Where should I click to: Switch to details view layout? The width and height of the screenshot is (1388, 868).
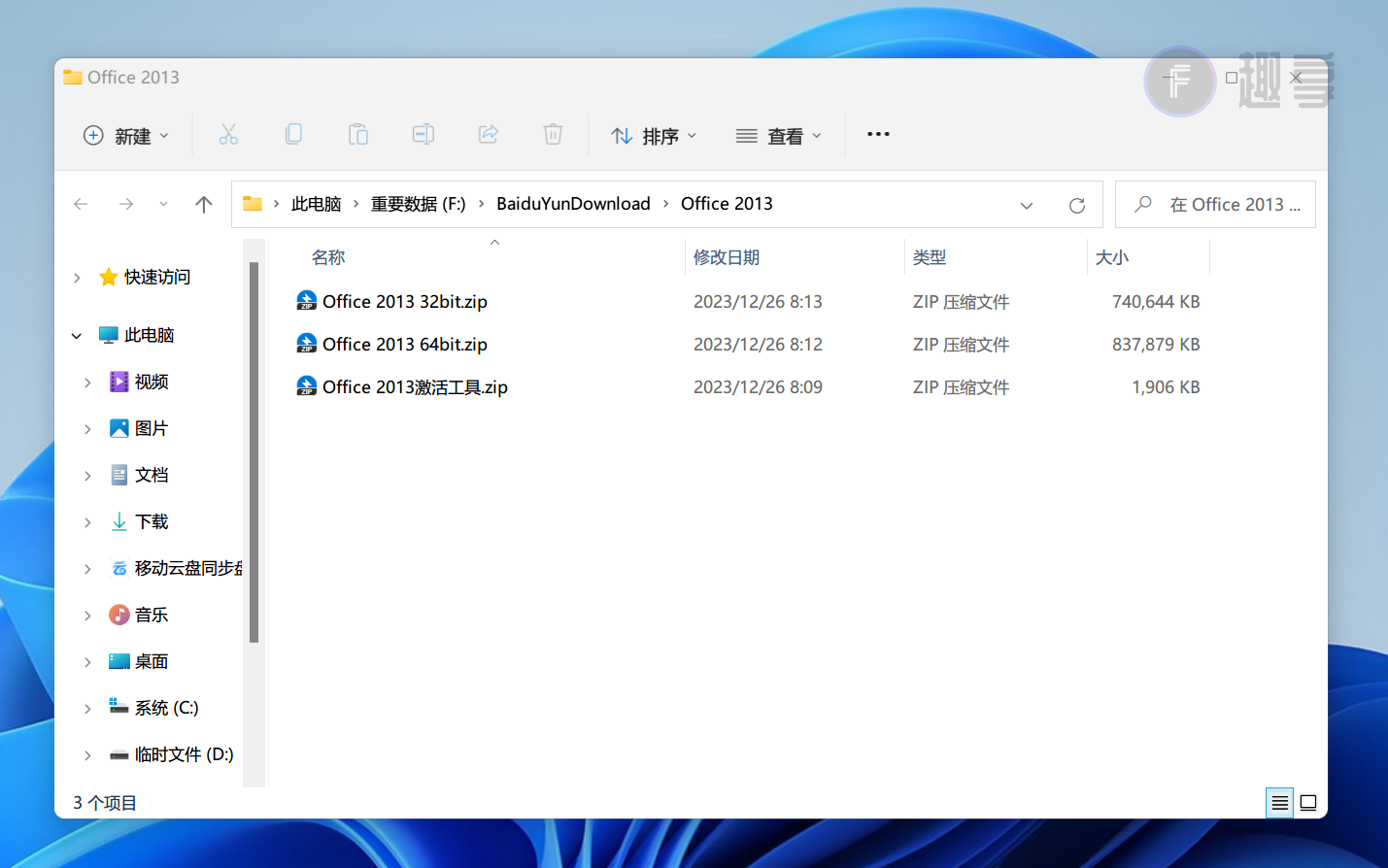(x=1279, y=803)
